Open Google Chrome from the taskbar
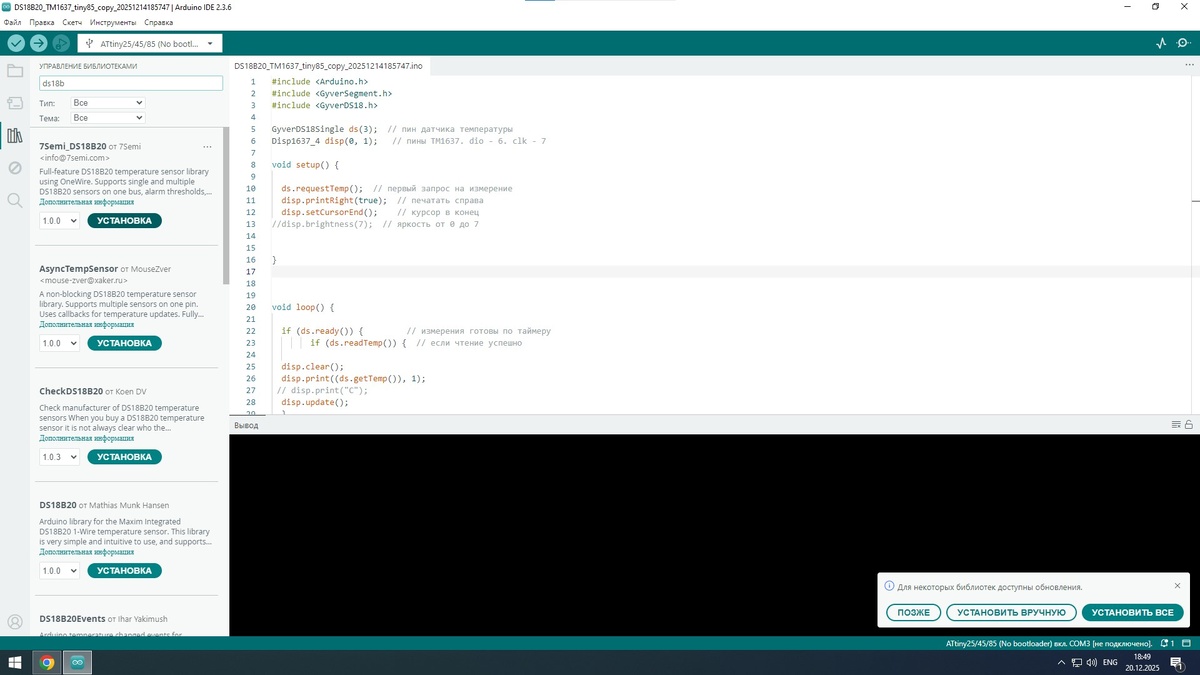 point(46,662)
